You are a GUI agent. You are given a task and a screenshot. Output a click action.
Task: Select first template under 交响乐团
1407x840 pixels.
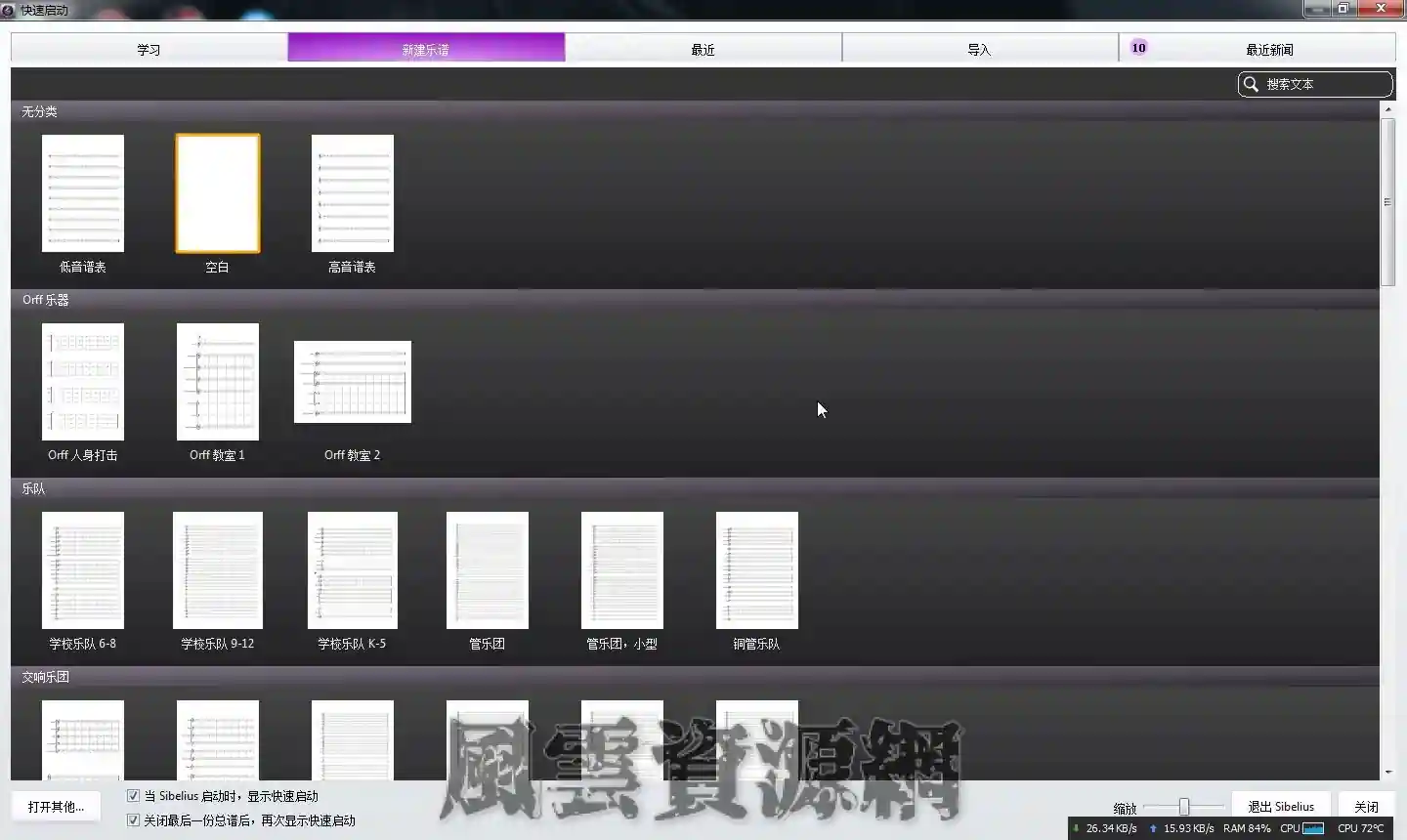click(83, 739)
